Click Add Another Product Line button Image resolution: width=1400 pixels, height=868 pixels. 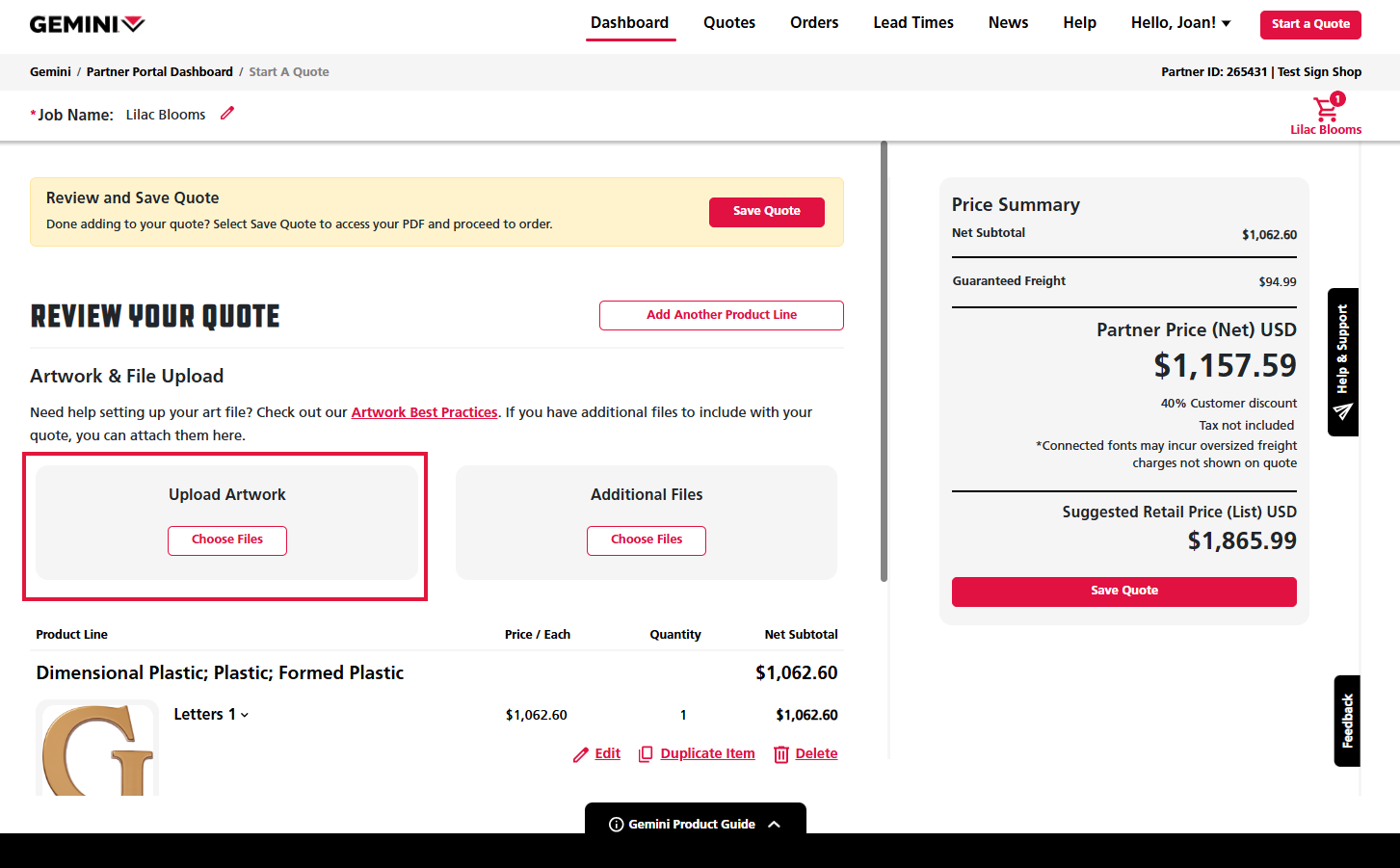pos(721,315)
